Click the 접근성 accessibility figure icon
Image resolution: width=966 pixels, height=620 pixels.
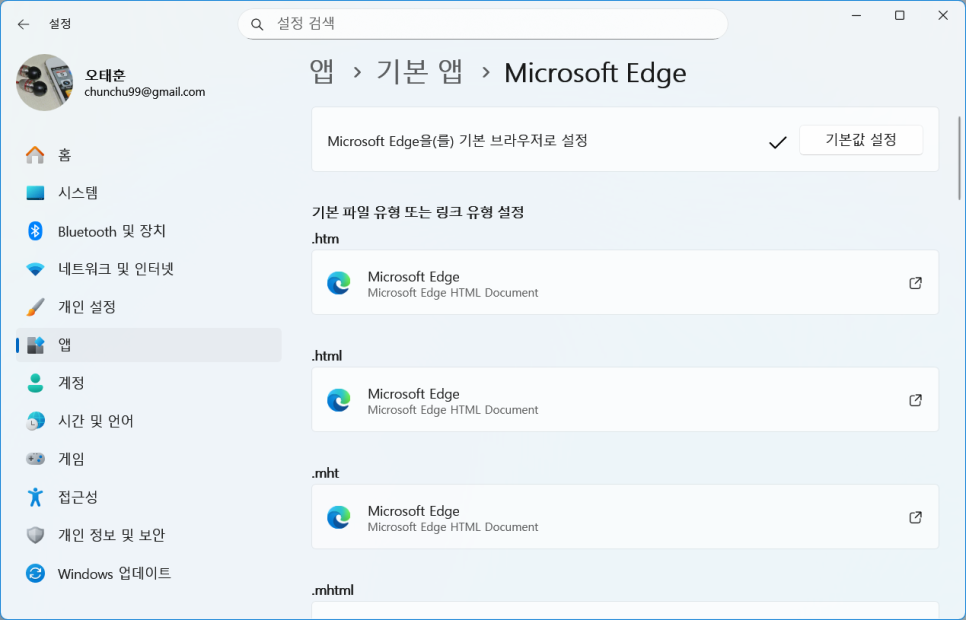(x=35, y=497)
